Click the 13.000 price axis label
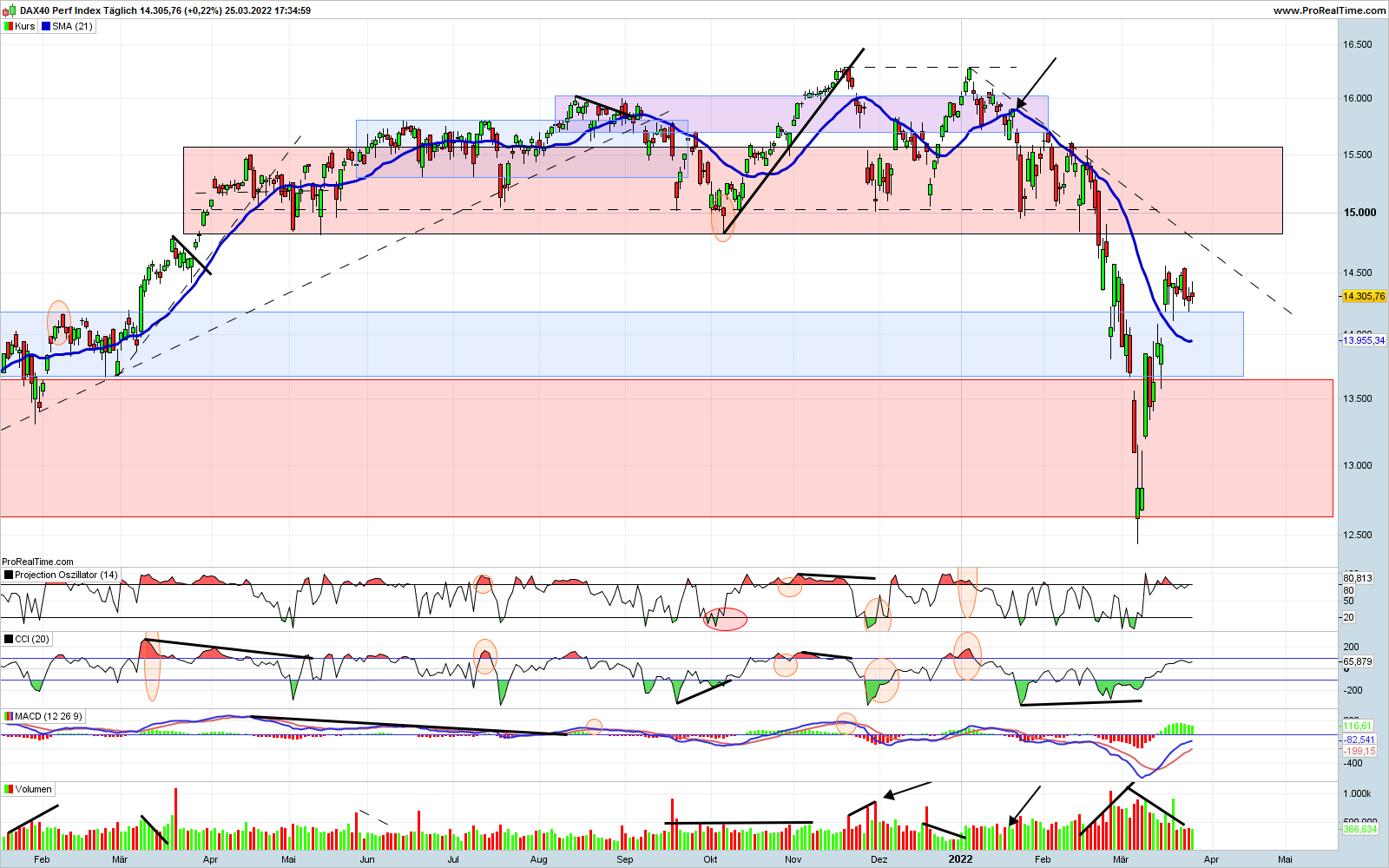This screenshot has height=868, width=1389. 1358,465
